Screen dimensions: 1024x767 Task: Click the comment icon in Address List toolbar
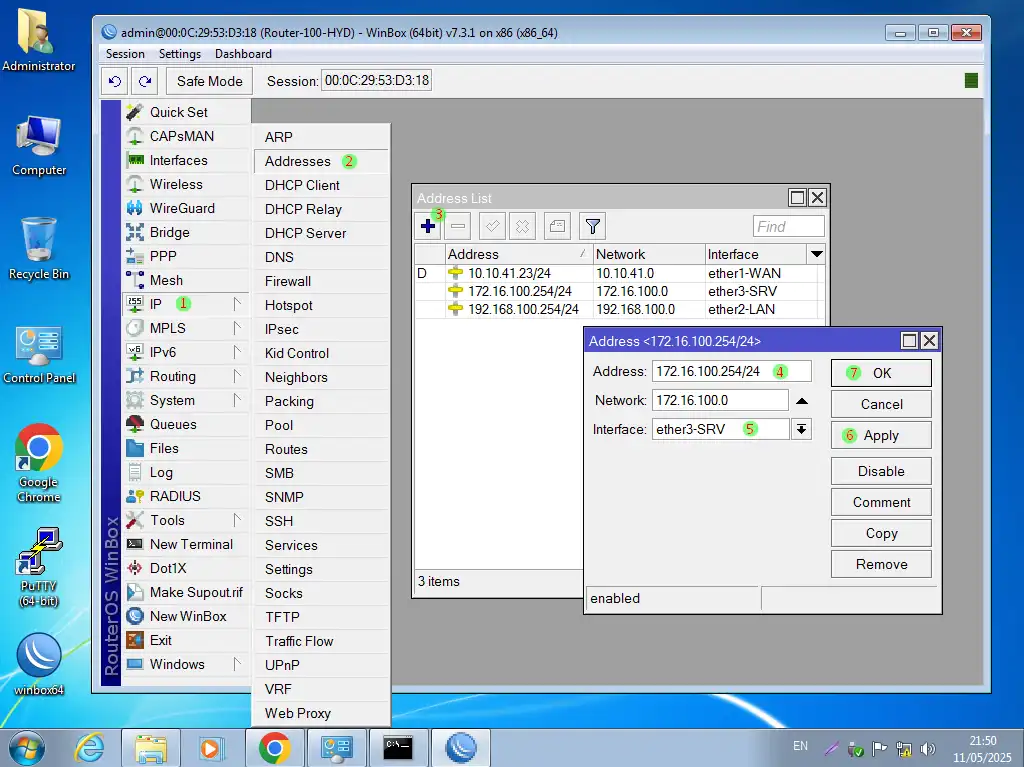point(557,226)
